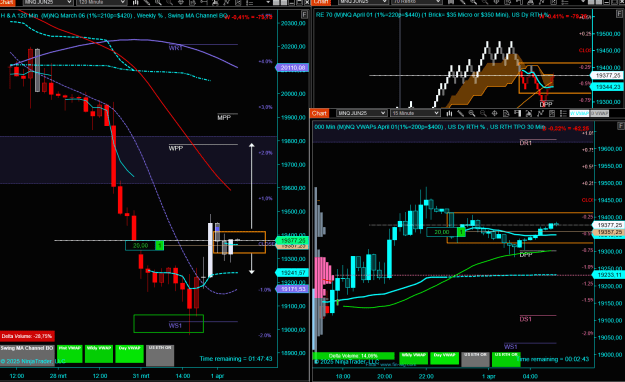
Task: Click the RE 70 chart title text
Action: pyautogui.click(x=432, y=15)
